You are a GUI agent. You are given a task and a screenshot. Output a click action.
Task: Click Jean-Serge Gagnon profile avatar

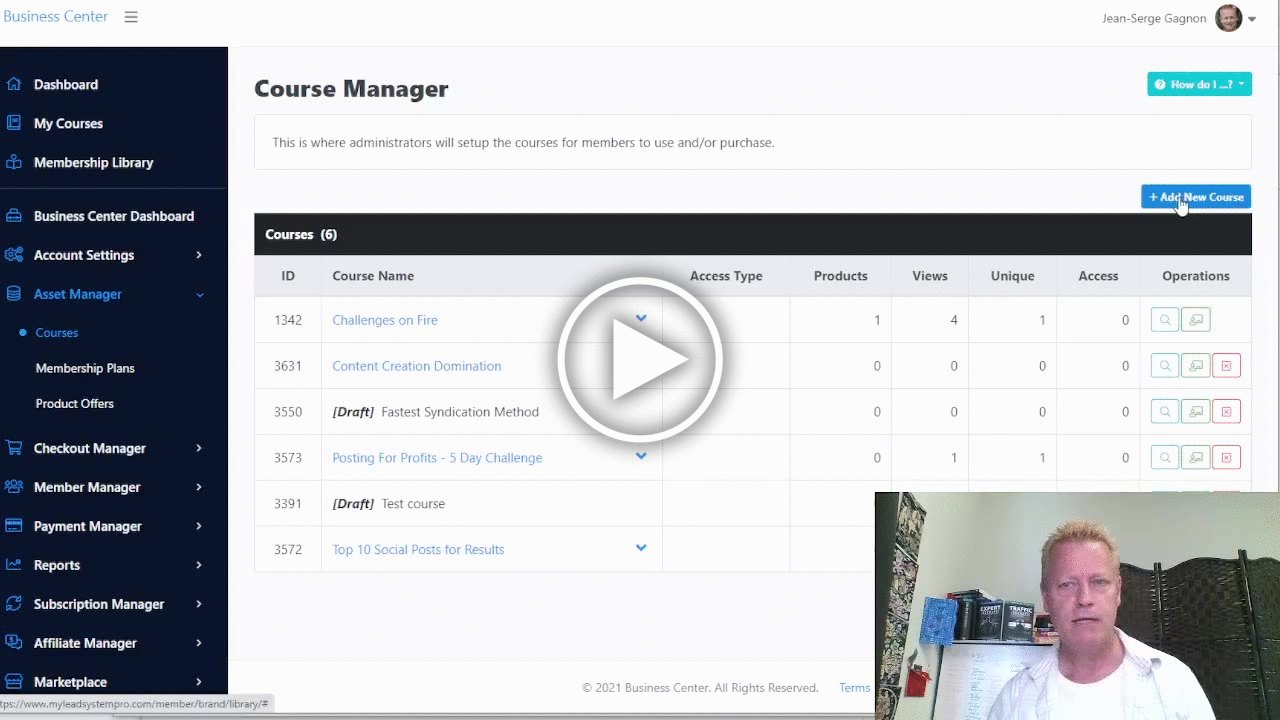click(x=1228, y=18)
